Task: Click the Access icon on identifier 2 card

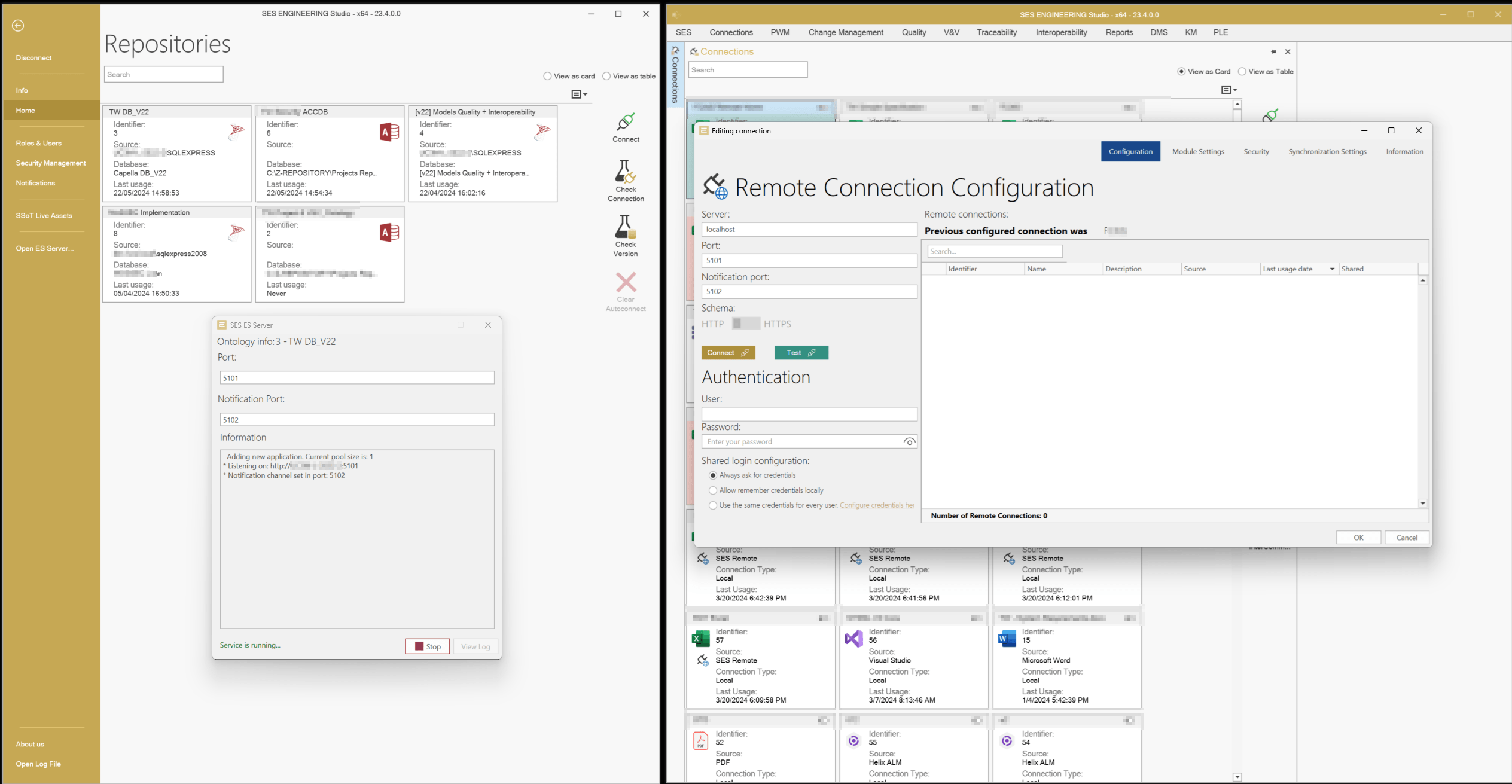Action: (389, 233)
